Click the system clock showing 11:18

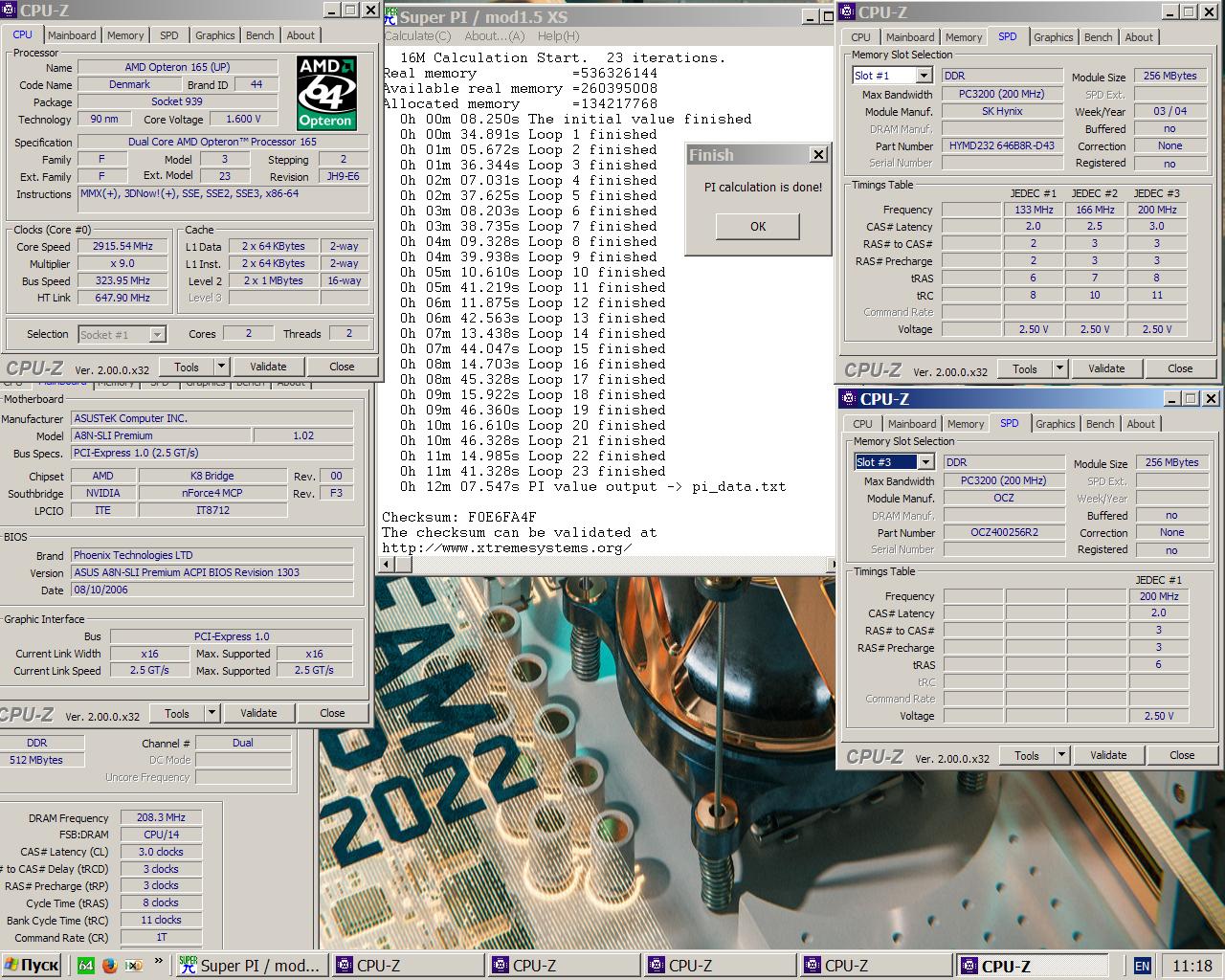click(x=1192, y=966)
